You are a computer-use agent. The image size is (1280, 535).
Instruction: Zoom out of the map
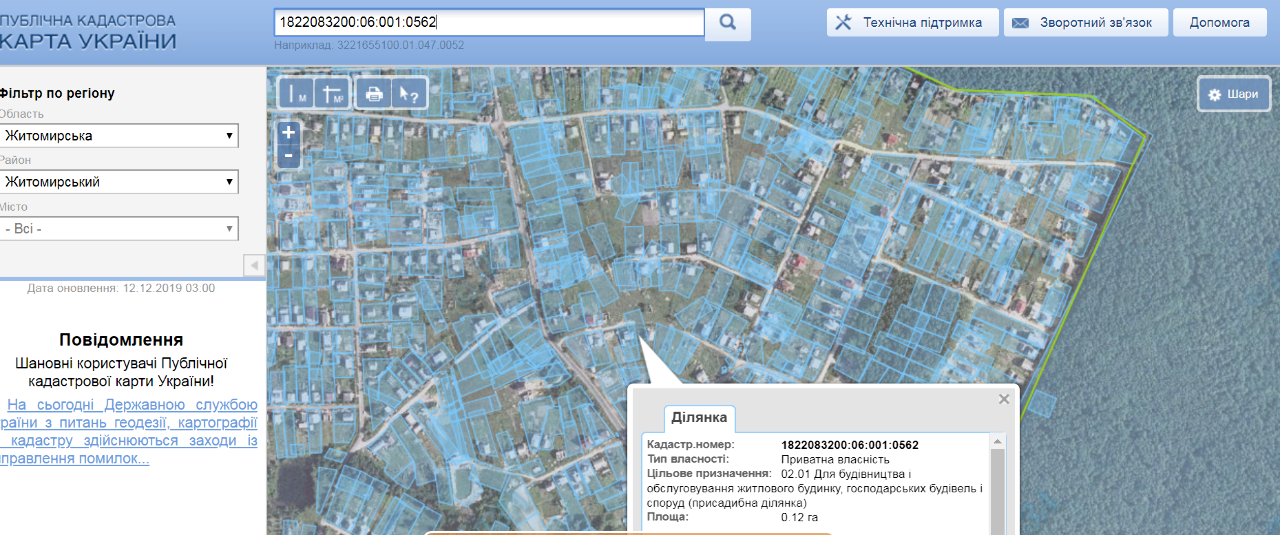tap(289, 156)
